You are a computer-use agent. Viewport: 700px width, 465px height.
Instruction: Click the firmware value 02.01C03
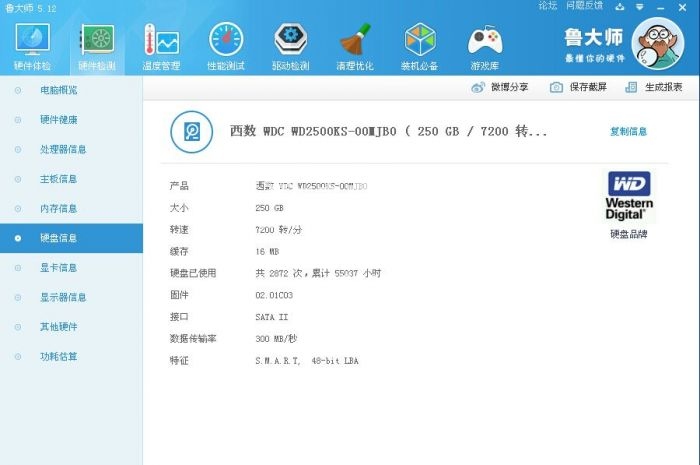pyautogui.click(x=274, y=295)
